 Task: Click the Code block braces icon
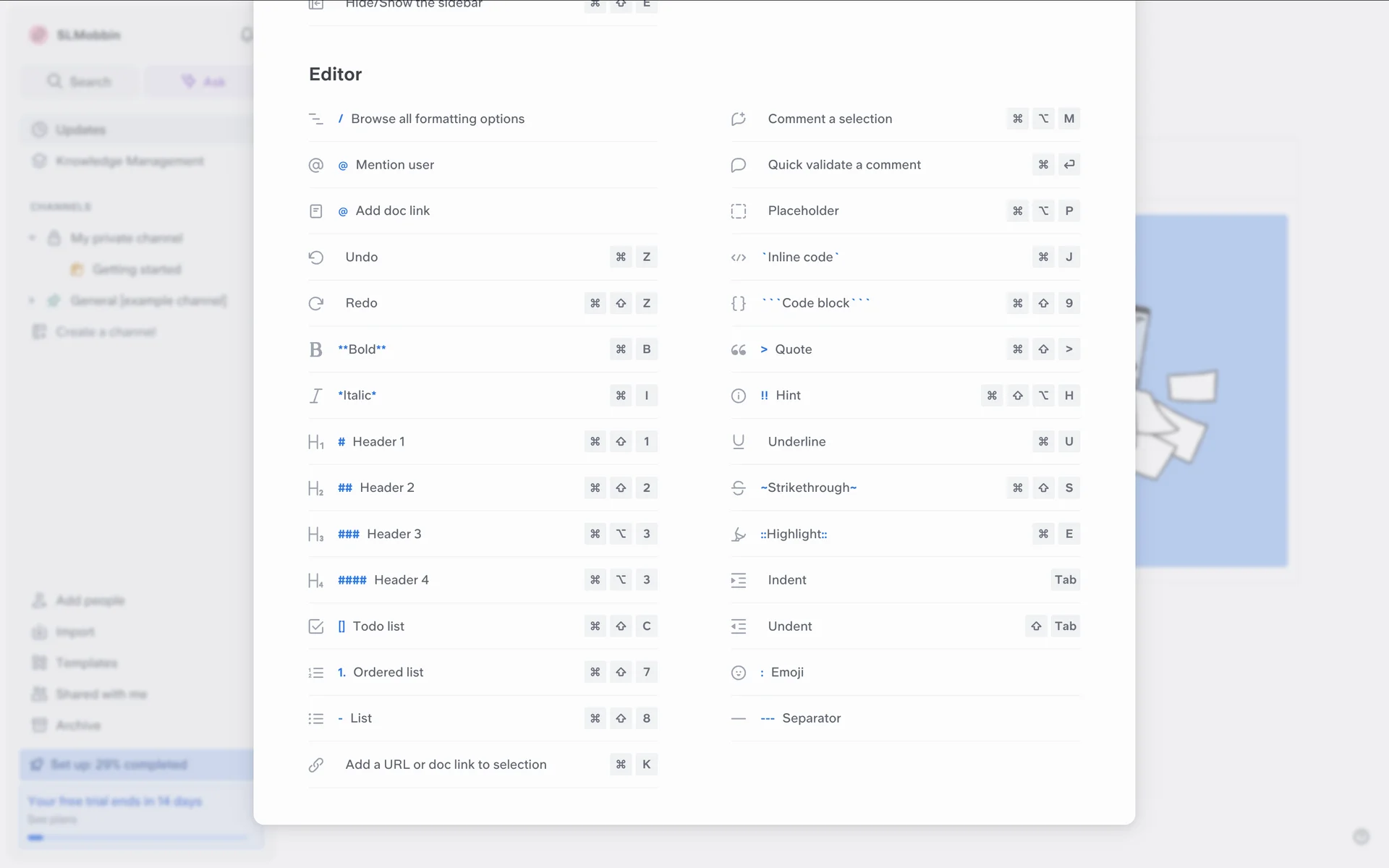coord(738,303)
